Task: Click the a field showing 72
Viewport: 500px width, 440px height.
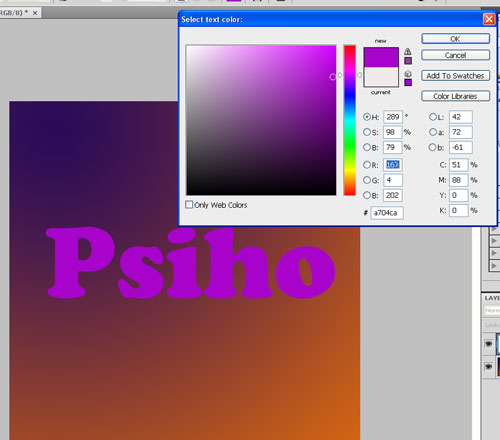Action: (461, 132)
